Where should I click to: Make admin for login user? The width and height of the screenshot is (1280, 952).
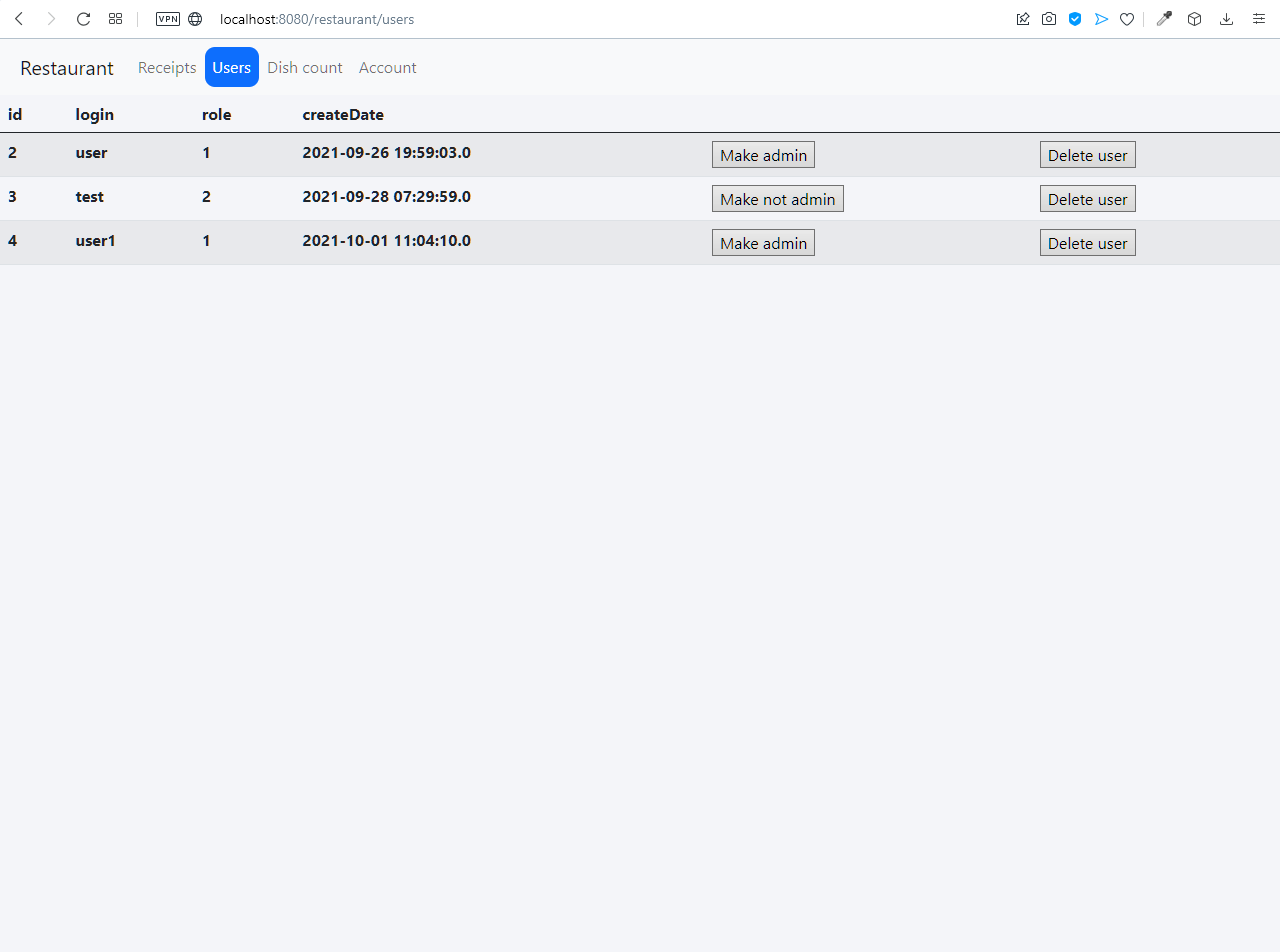pyautogui.click(x=763, y=155)
